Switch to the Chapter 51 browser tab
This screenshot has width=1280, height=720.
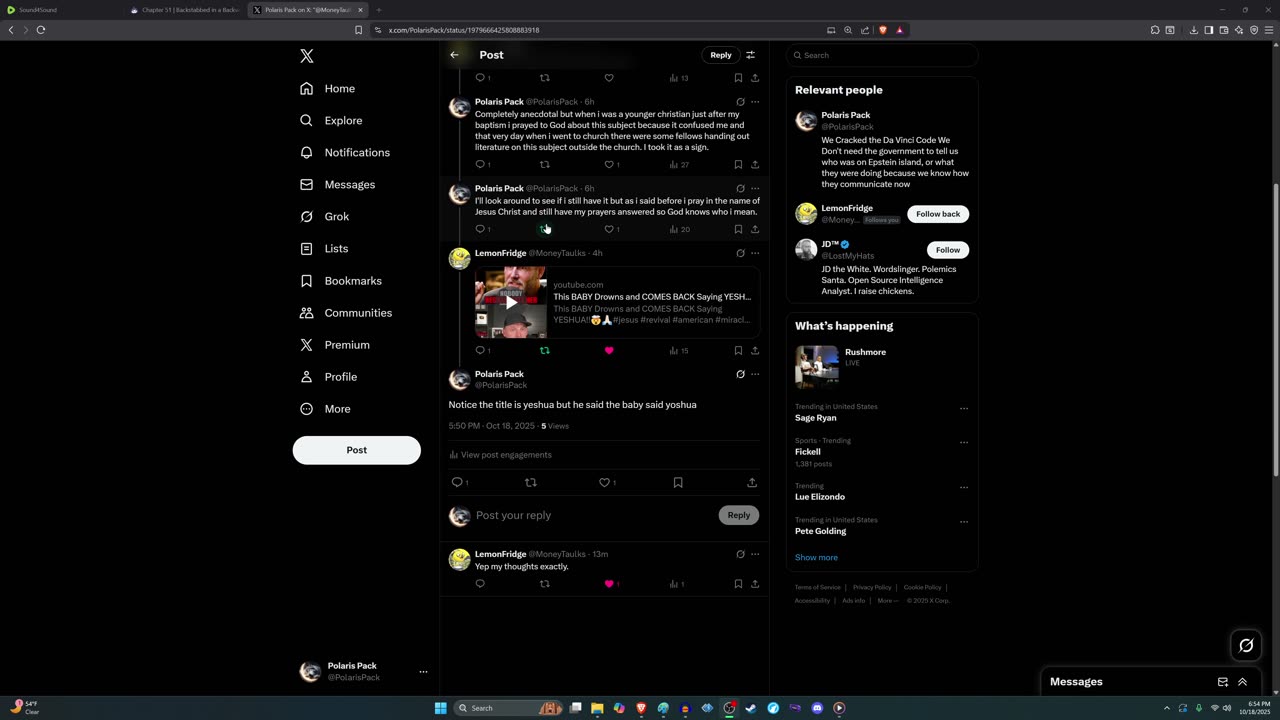[x=185, y=10]
